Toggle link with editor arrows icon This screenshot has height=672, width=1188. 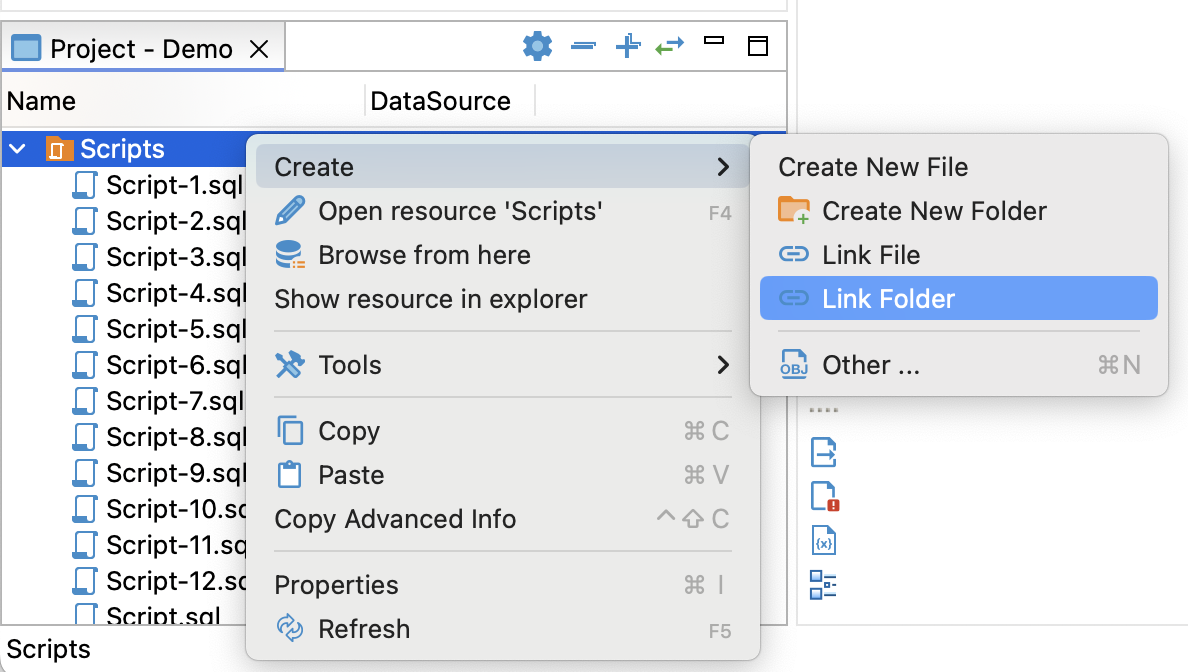(x=669, y=46)
